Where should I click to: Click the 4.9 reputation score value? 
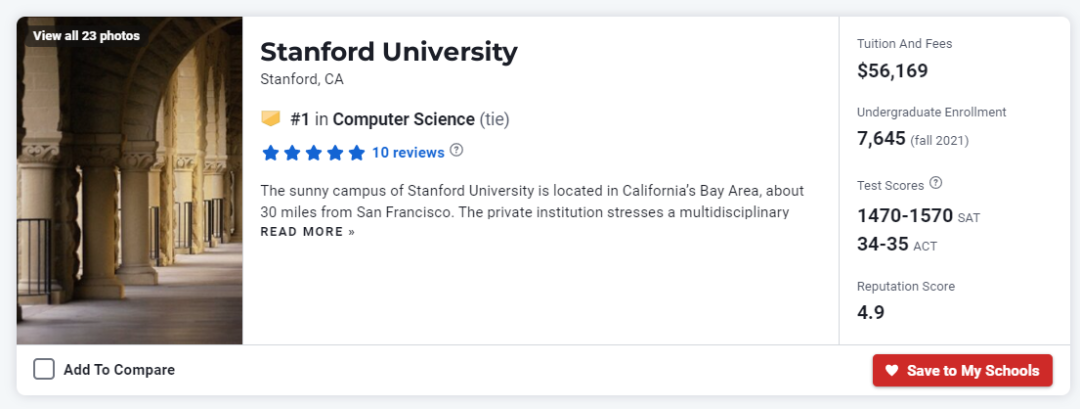pyautogui.click(x=871, y=313)
